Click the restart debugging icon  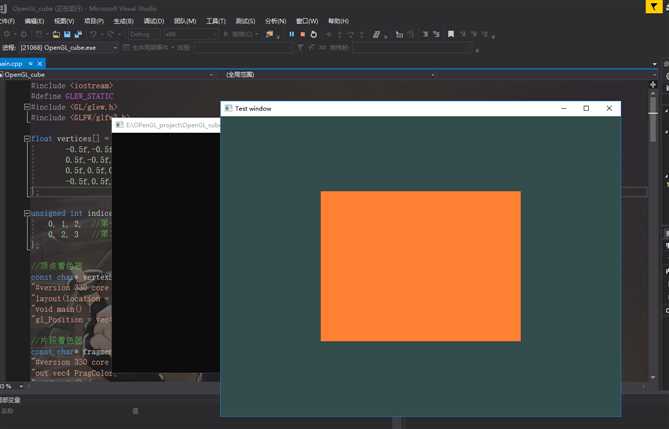pos(314,34)
